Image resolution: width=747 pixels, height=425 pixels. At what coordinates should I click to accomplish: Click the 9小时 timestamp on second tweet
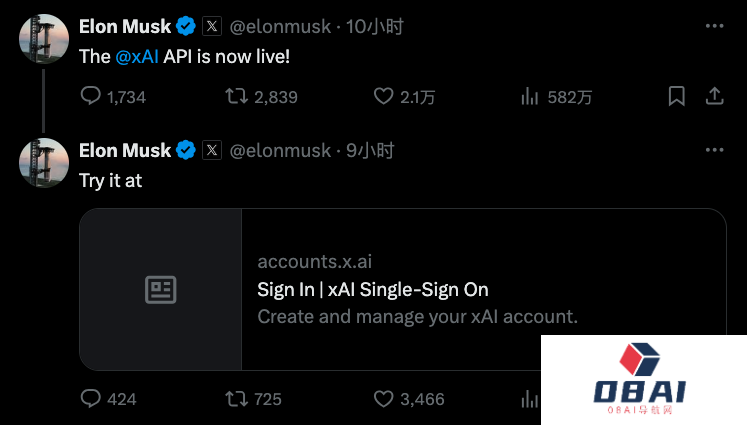coord(370,150)
